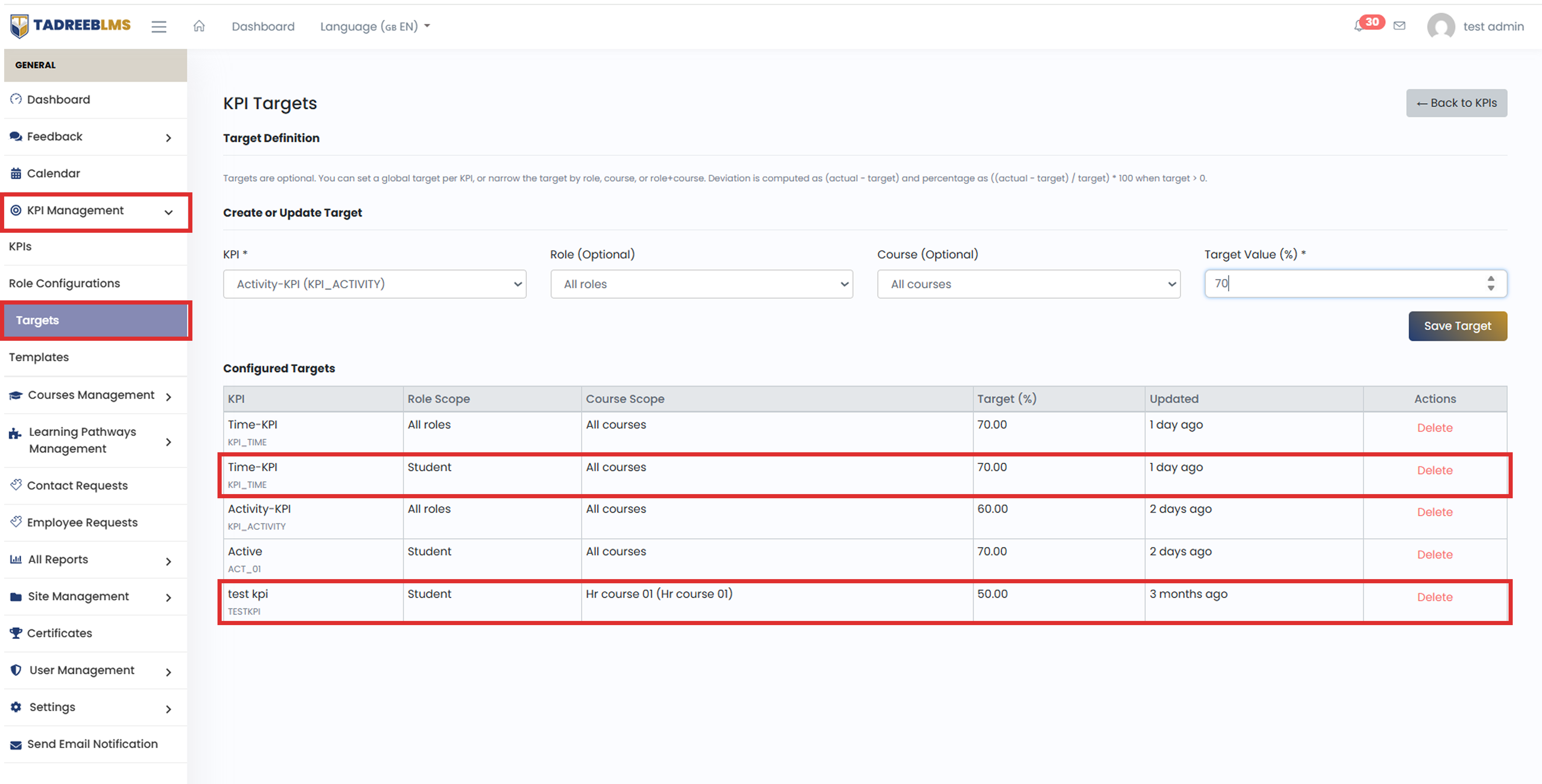Click the Feedback chat icon
1542x784 pixels.
coord(16,137)
